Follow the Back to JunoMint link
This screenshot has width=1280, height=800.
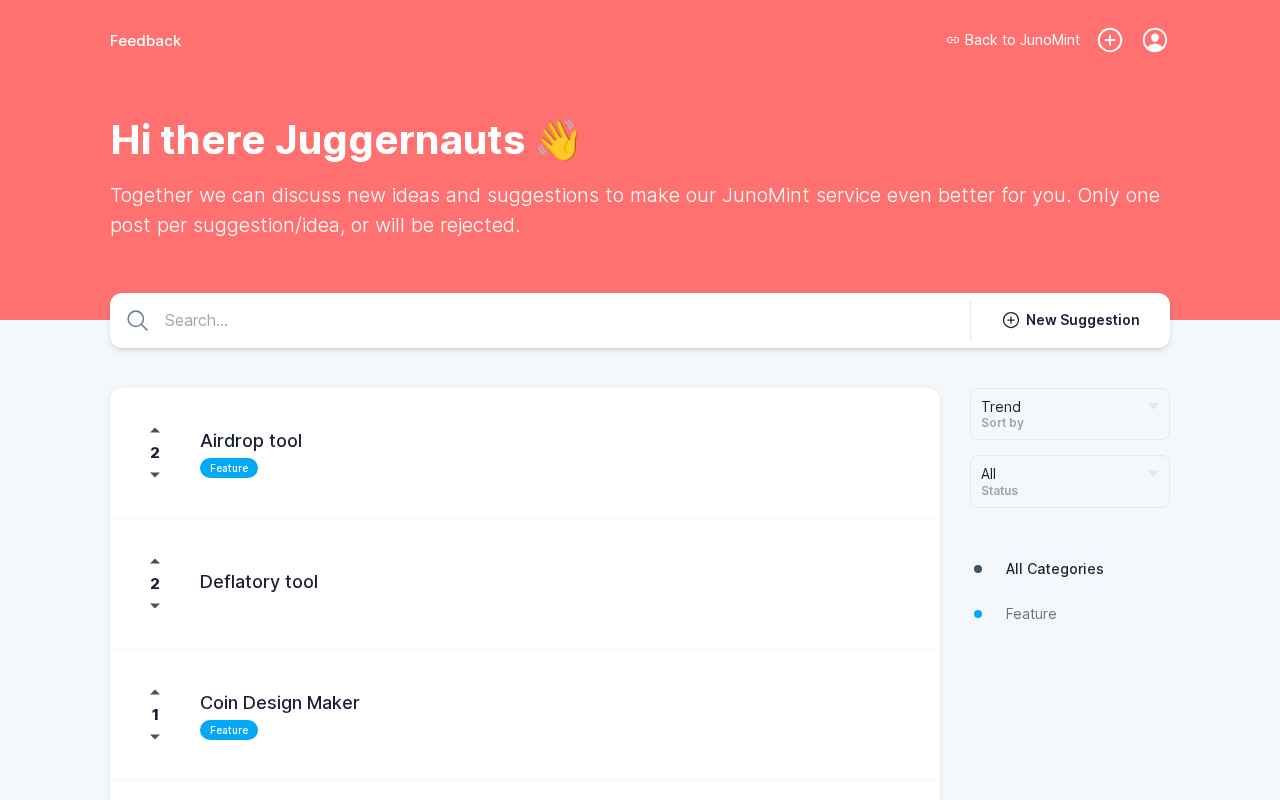[1013, 40]
